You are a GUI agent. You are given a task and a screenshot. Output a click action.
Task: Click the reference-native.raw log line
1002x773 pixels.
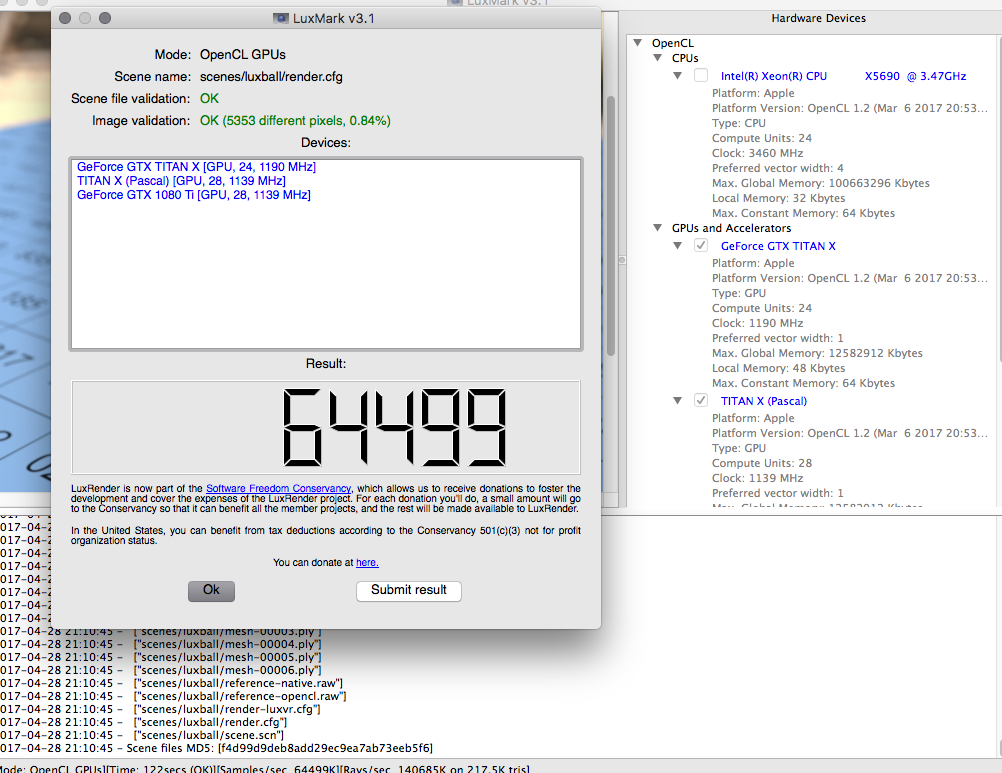click(x=171, y=684)
